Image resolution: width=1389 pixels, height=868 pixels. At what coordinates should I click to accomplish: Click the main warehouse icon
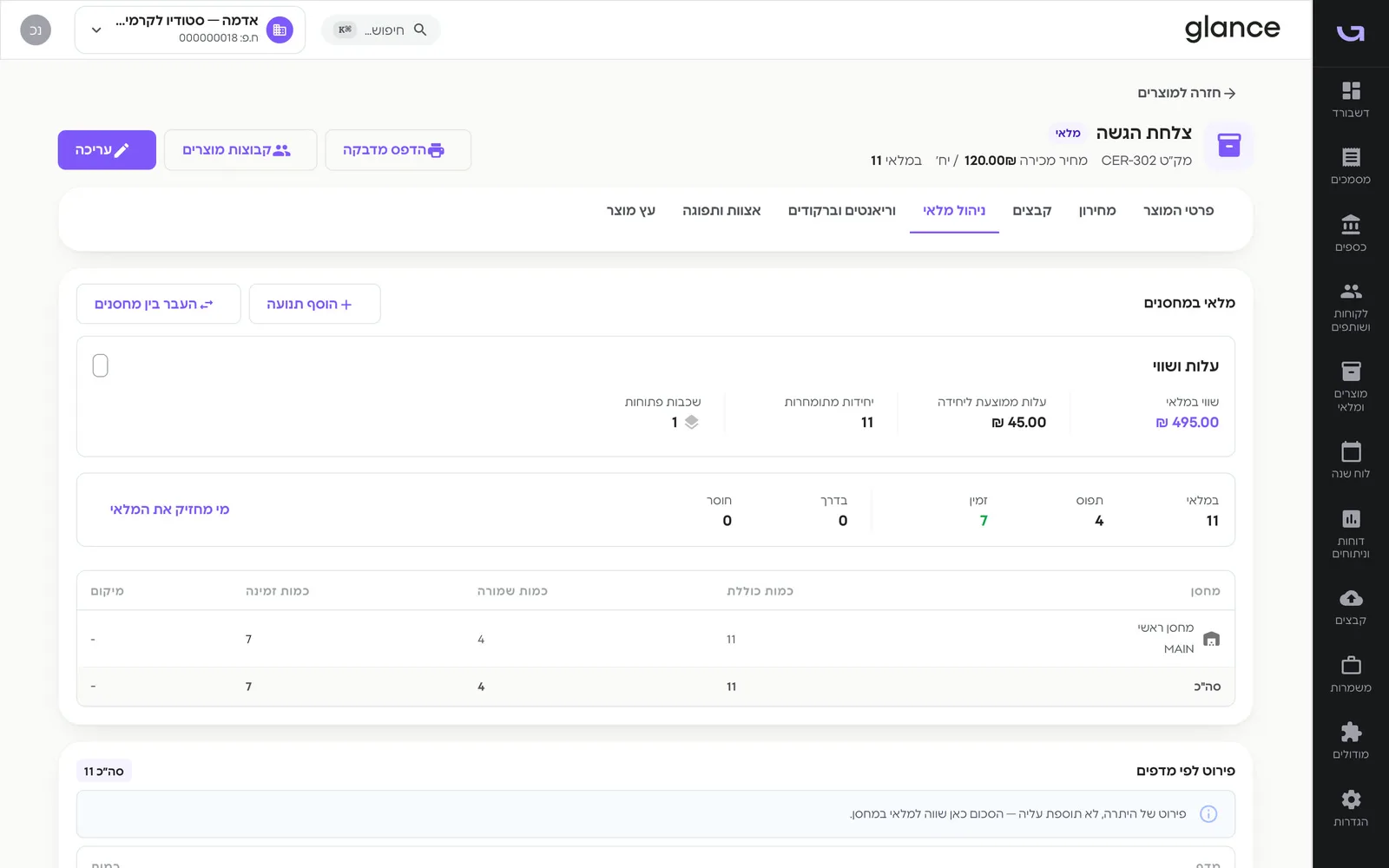tap(1212, 639)
